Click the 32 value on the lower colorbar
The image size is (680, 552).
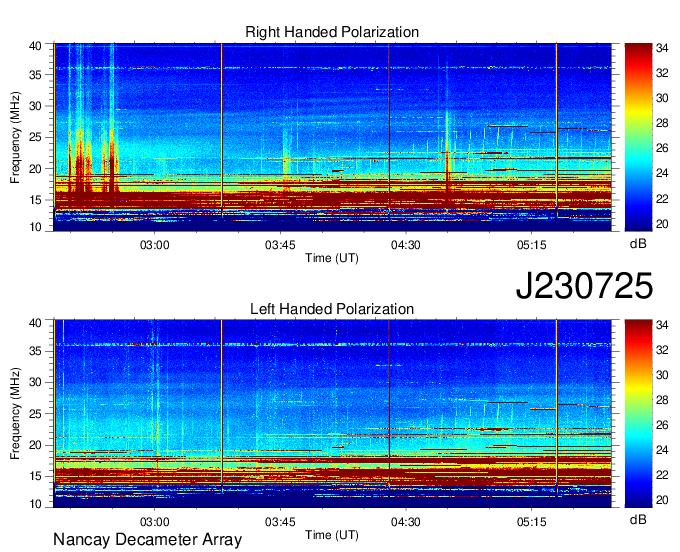[x=662, y=350]
